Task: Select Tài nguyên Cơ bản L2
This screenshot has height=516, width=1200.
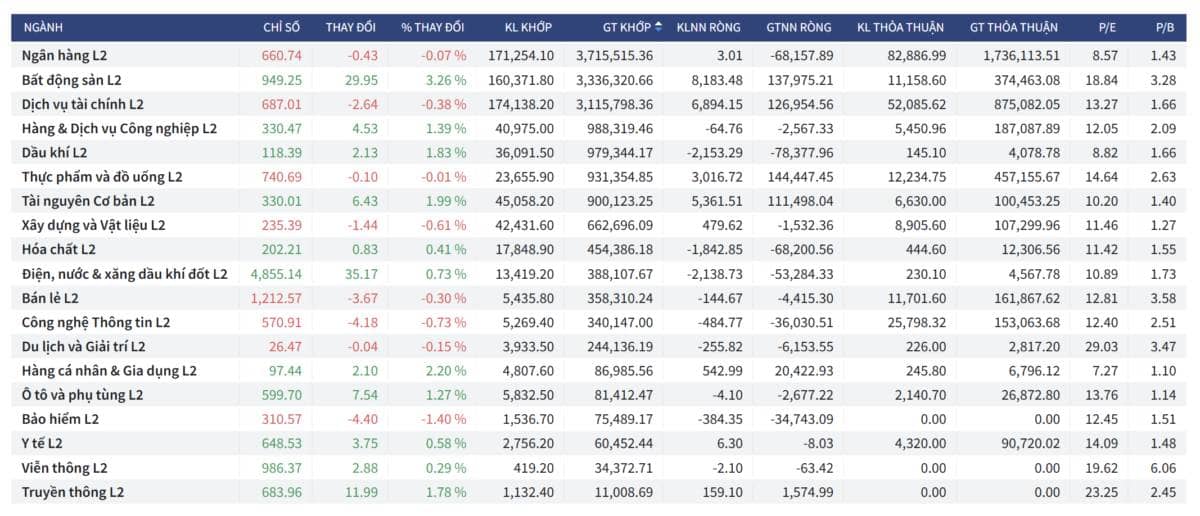Action: point(88,201)
